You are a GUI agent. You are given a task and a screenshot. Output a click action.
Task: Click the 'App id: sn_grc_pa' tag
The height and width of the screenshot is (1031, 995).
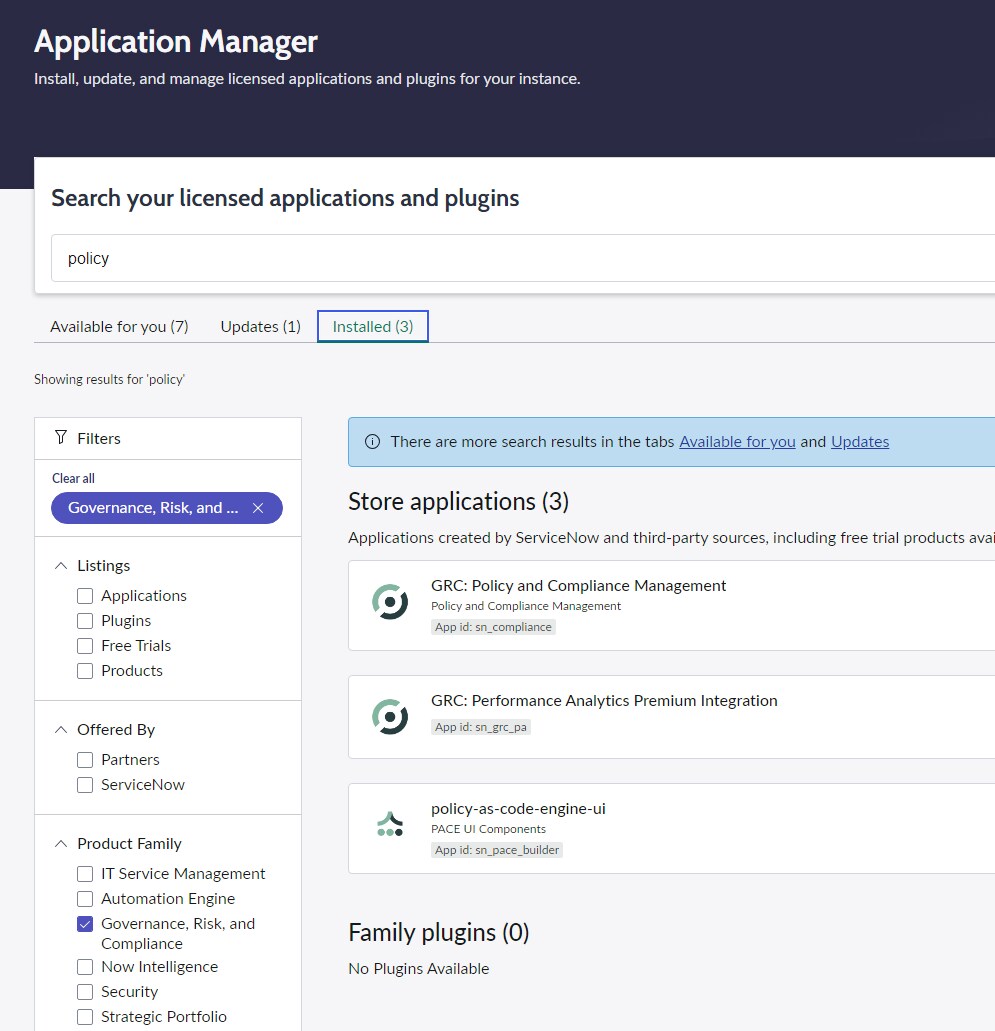click(x=481, y=727)
